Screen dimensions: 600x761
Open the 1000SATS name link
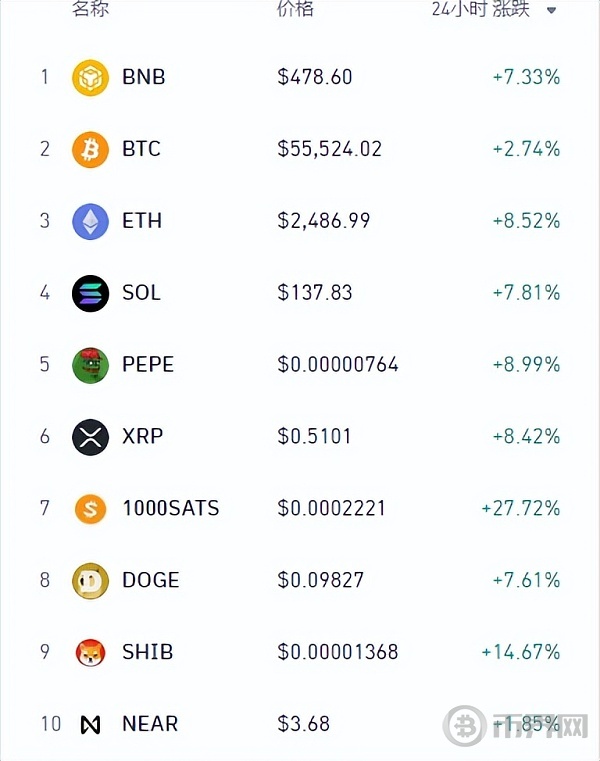(x=171, y=509)
